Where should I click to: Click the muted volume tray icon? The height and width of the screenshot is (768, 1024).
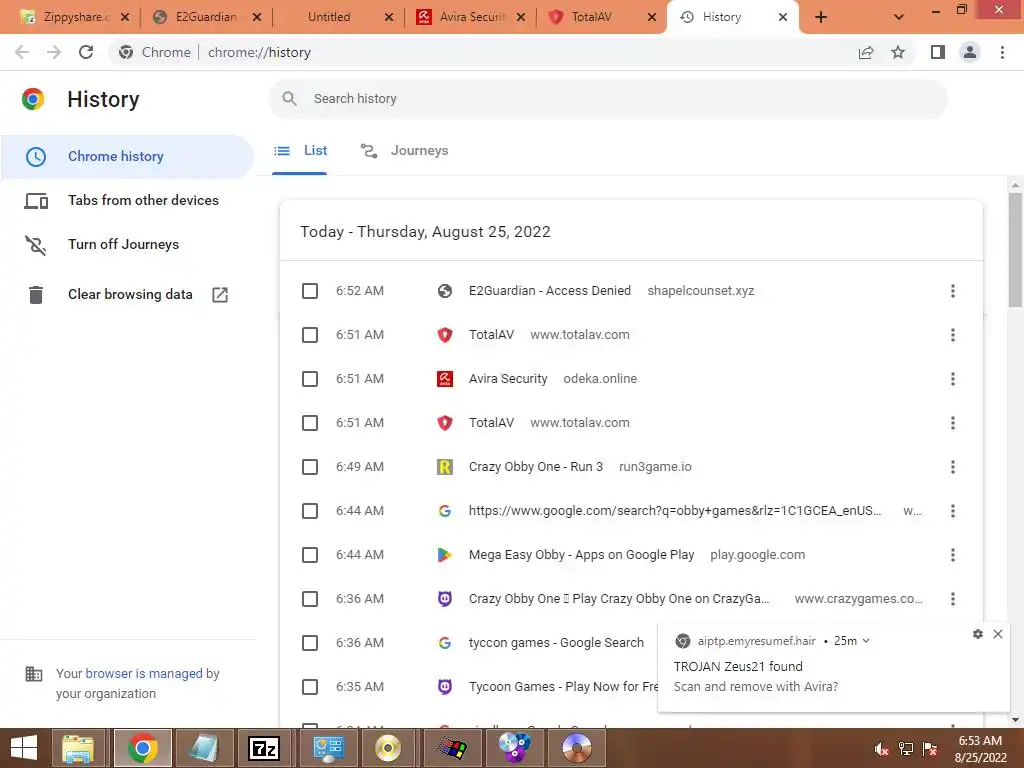click(882, 749)
